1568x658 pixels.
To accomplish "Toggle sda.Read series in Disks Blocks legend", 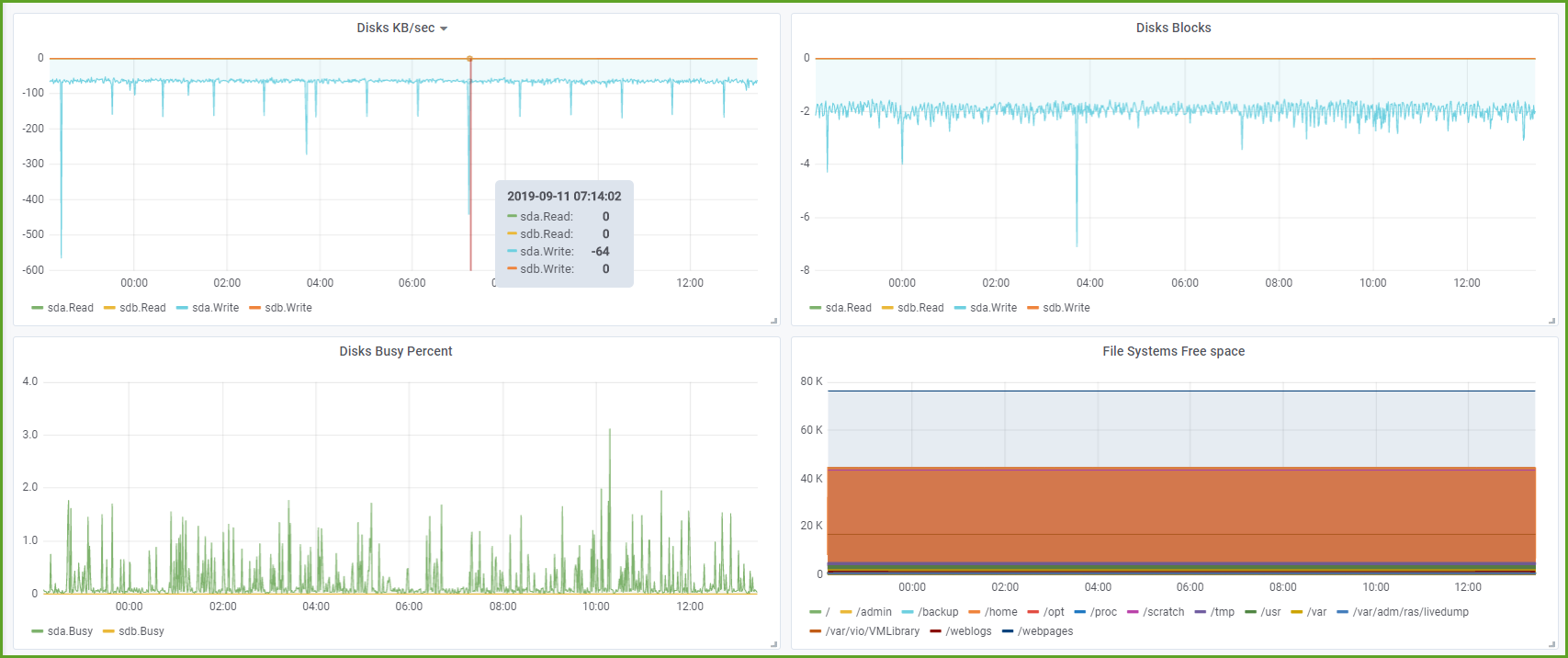I will (x=840, y=308).
